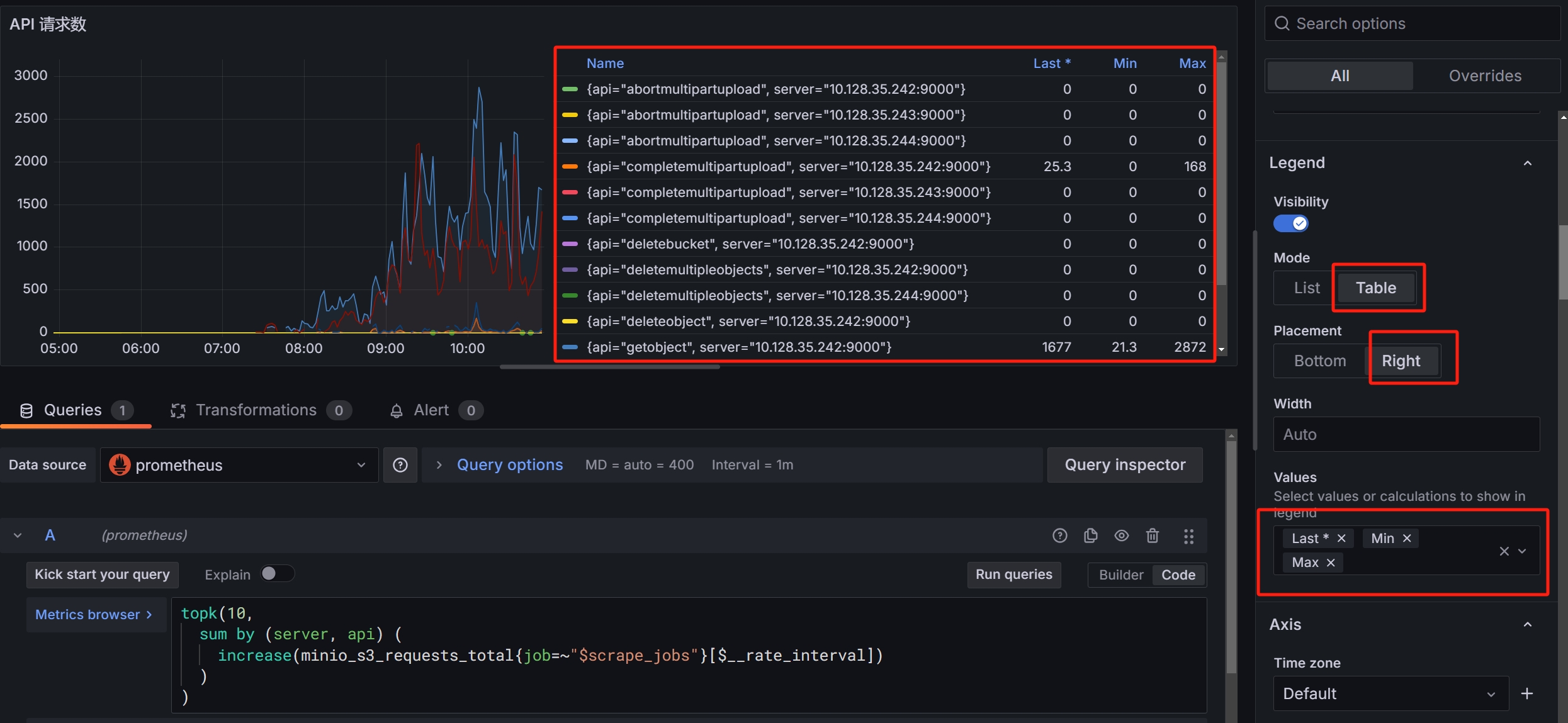
Task: Click the legend scrollbar down arrow
Action: click(1222, 349)
